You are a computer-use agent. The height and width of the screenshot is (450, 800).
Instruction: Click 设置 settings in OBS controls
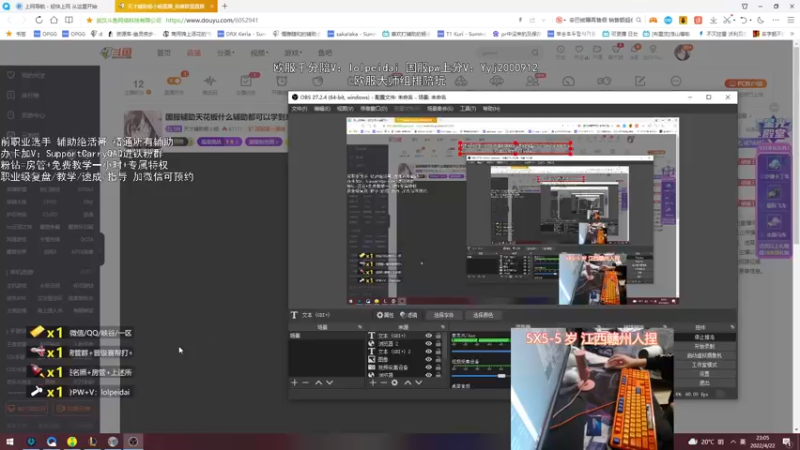705,373
